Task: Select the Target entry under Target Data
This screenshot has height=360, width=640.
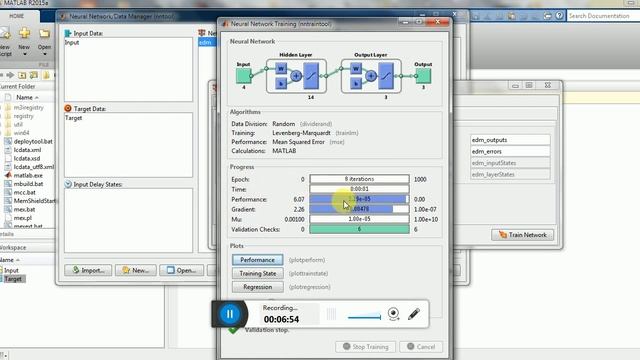Action: tap(73, 118)
